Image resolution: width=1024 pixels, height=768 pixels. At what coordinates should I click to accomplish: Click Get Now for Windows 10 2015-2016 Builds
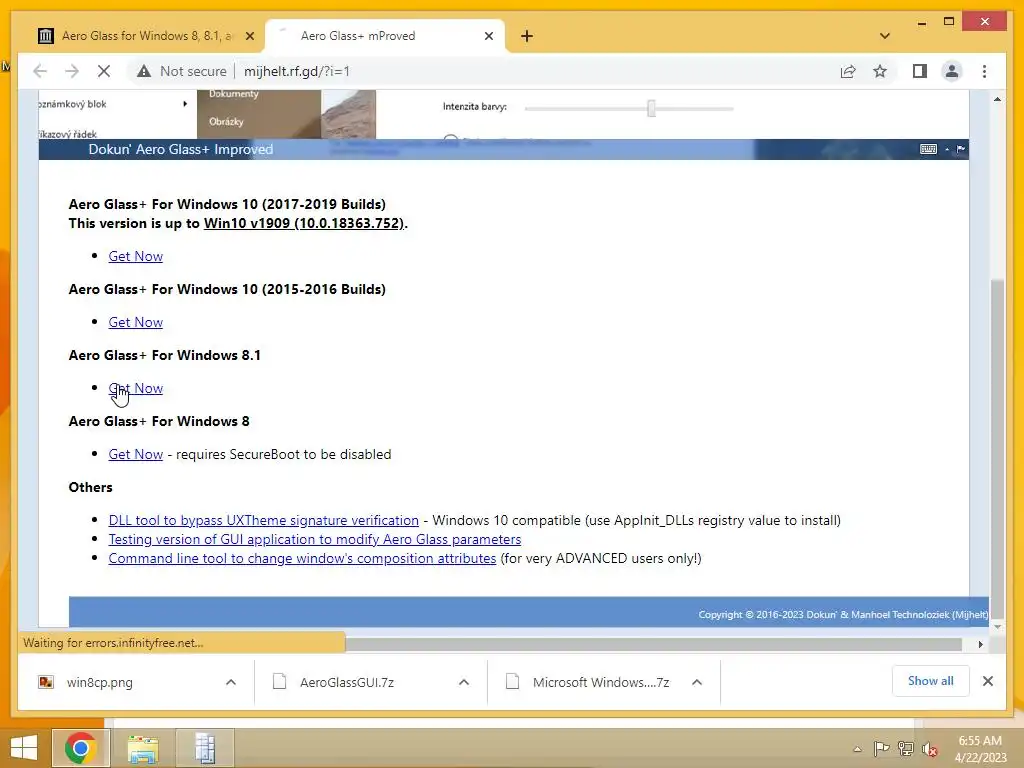(135, 322)
